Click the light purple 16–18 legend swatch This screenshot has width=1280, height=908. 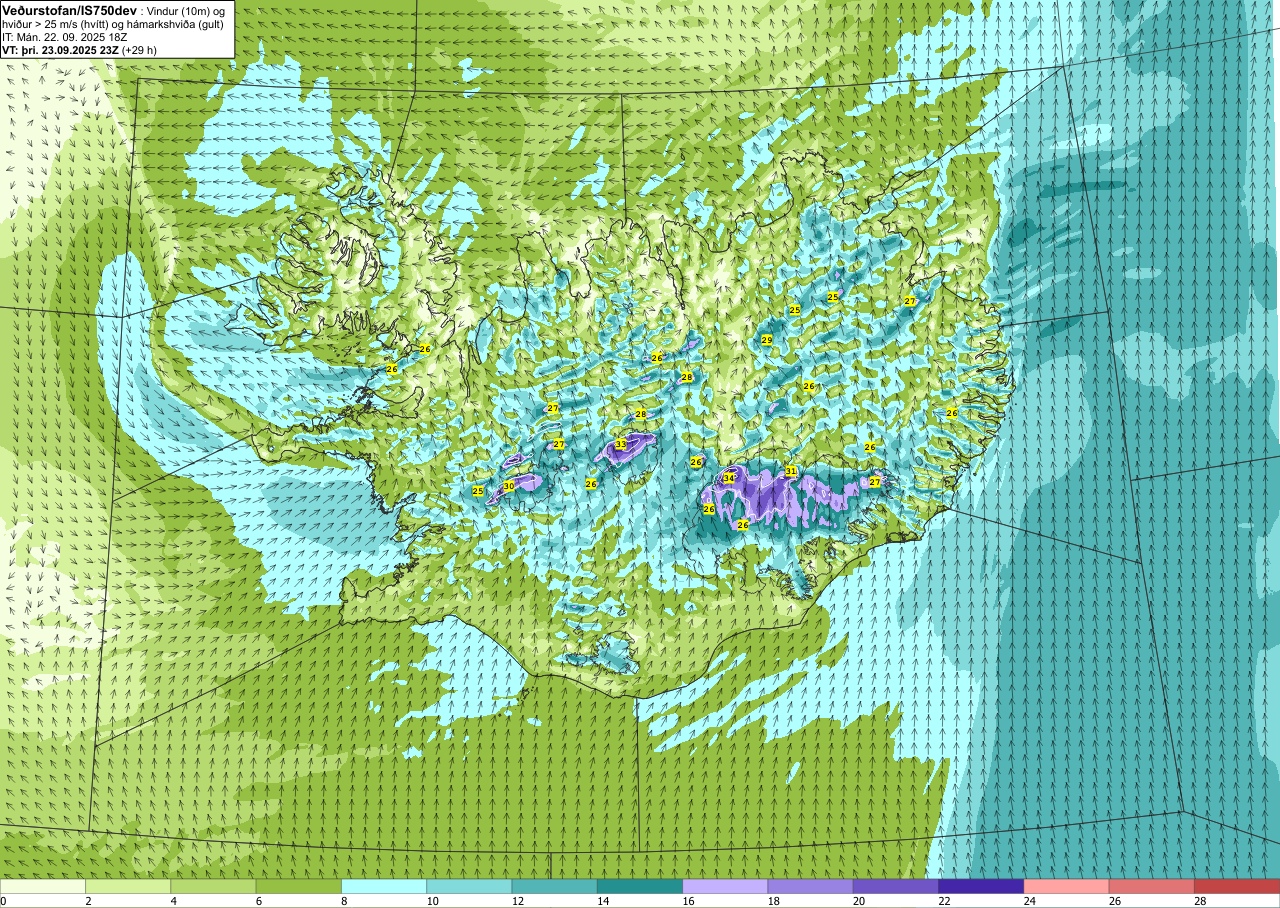click(725, 886)
